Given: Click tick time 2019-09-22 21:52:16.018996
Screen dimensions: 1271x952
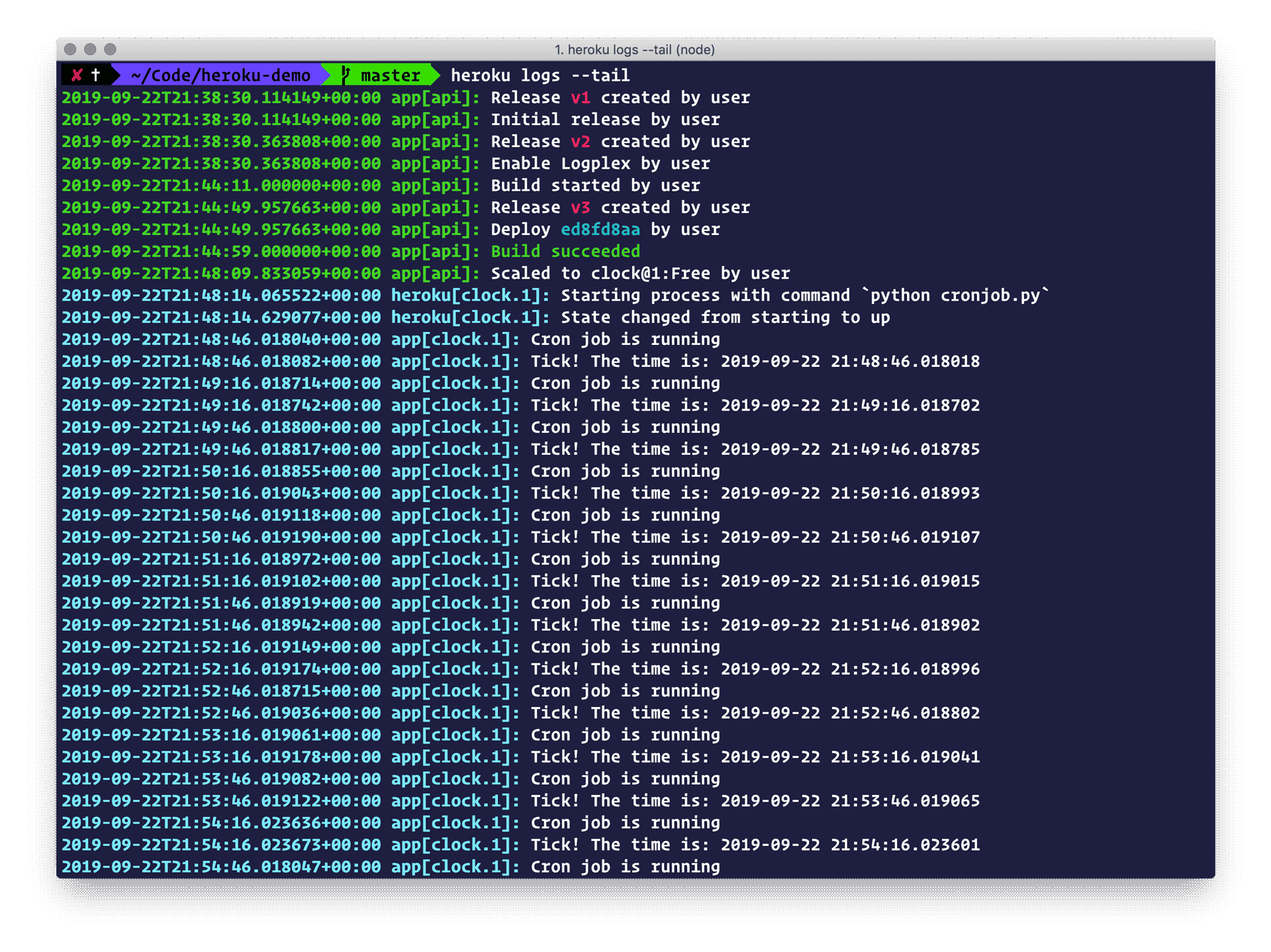Looking at the screenshot, I should click(850, 669).
